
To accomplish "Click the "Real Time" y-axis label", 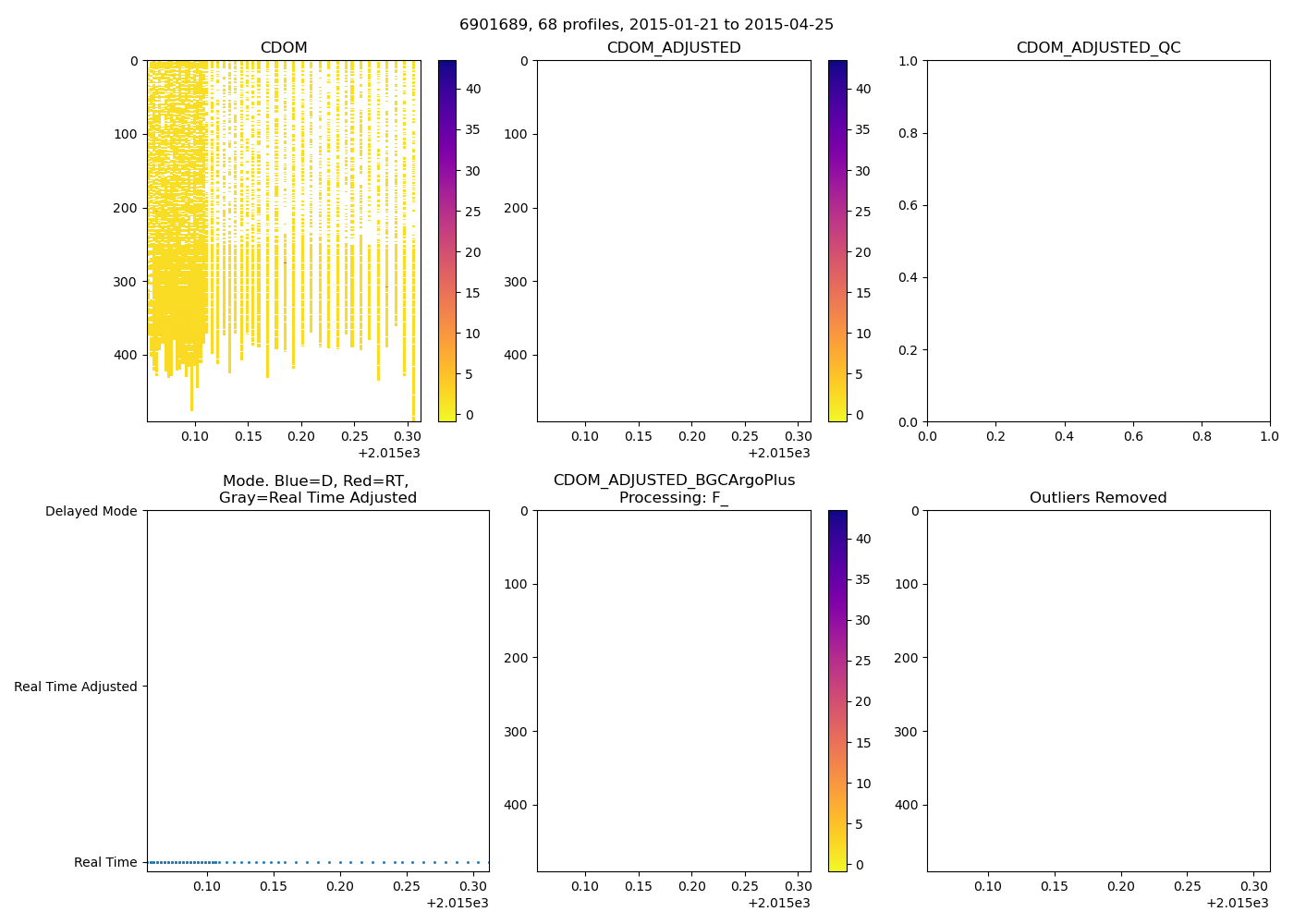I will [105, 862].
